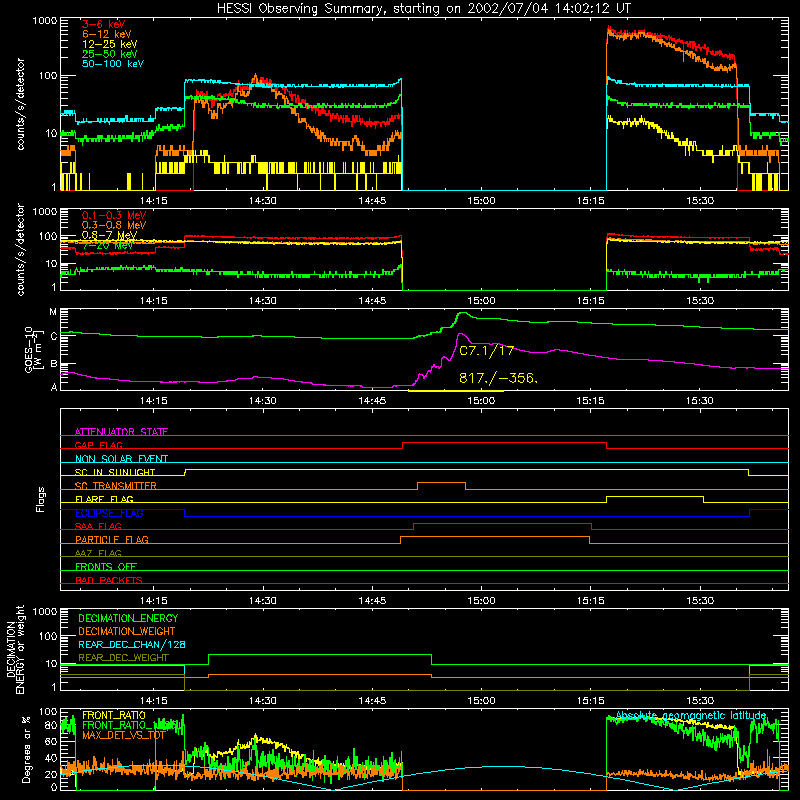Click the FRONTS_OFF flag label
The image size is (800, 800).
tap(106, 566)
